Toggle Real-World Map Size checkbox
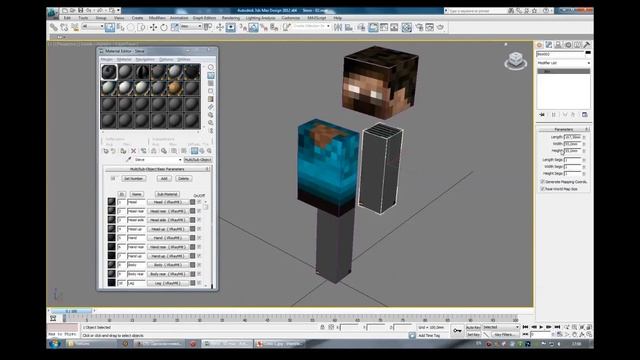 pos(542,189)
